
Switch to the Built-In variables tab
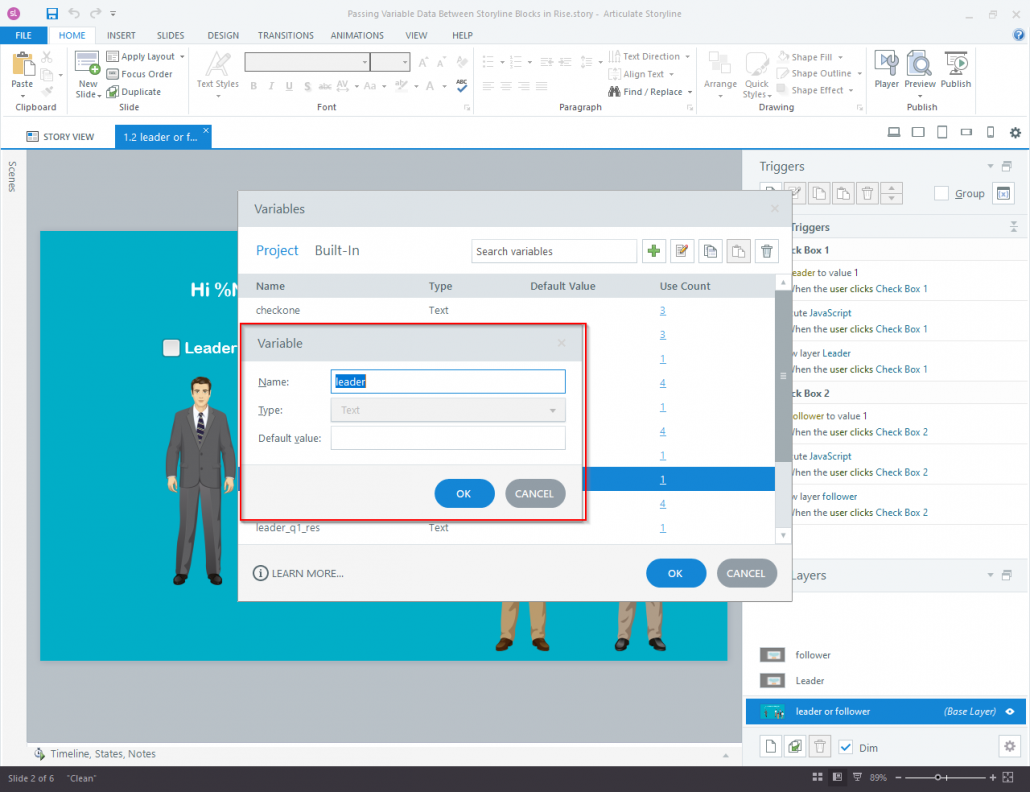(x=335, y=250)
